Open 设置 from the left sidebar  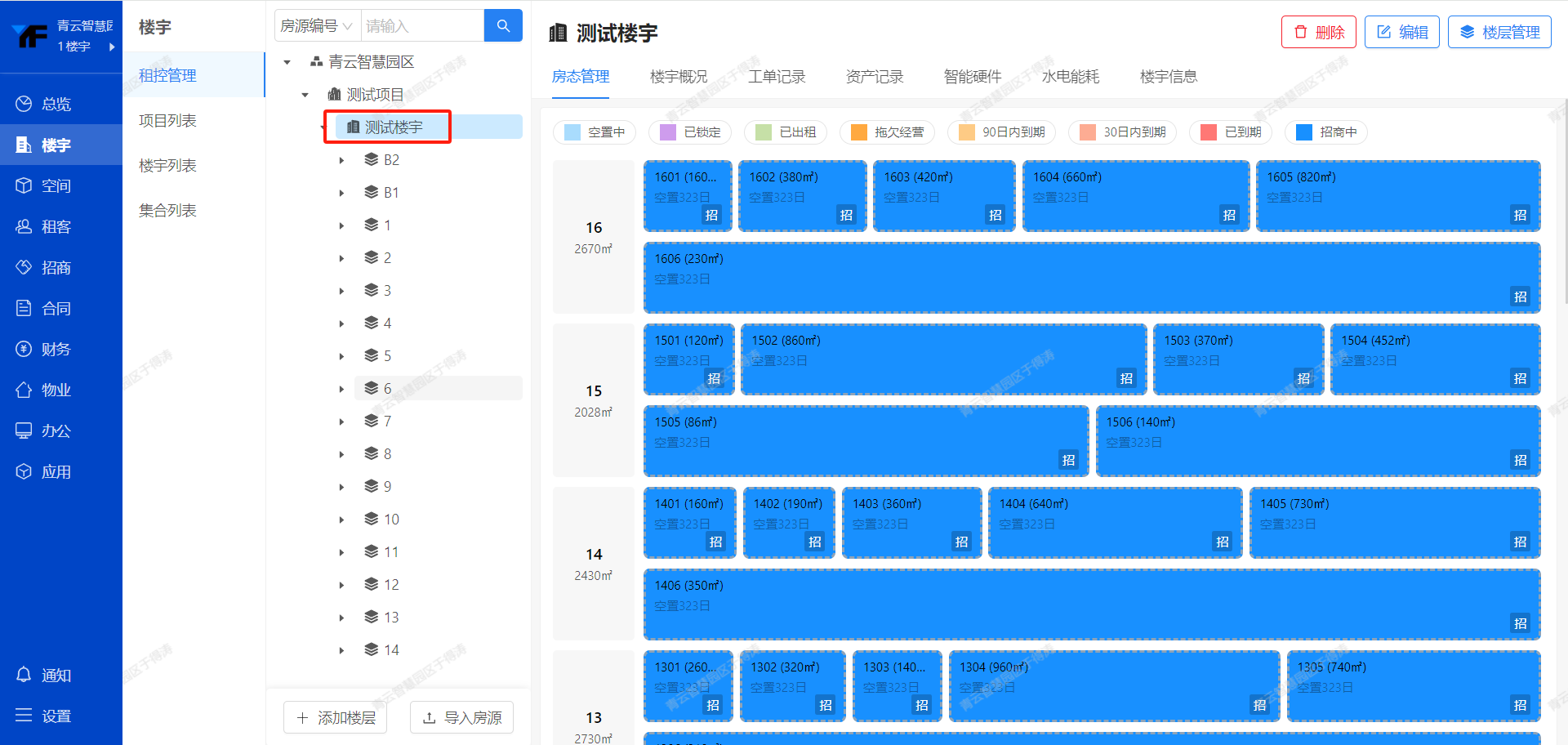click(44, 716)
